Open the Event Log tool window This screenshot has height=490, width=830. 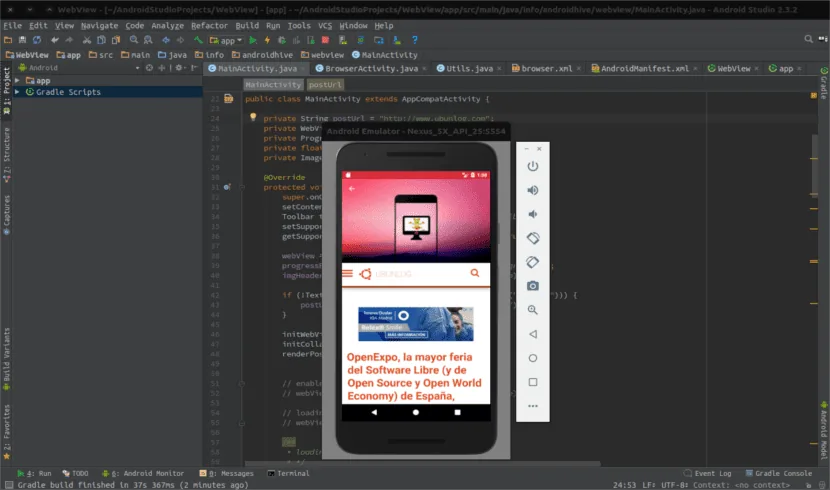pos(708,474)
